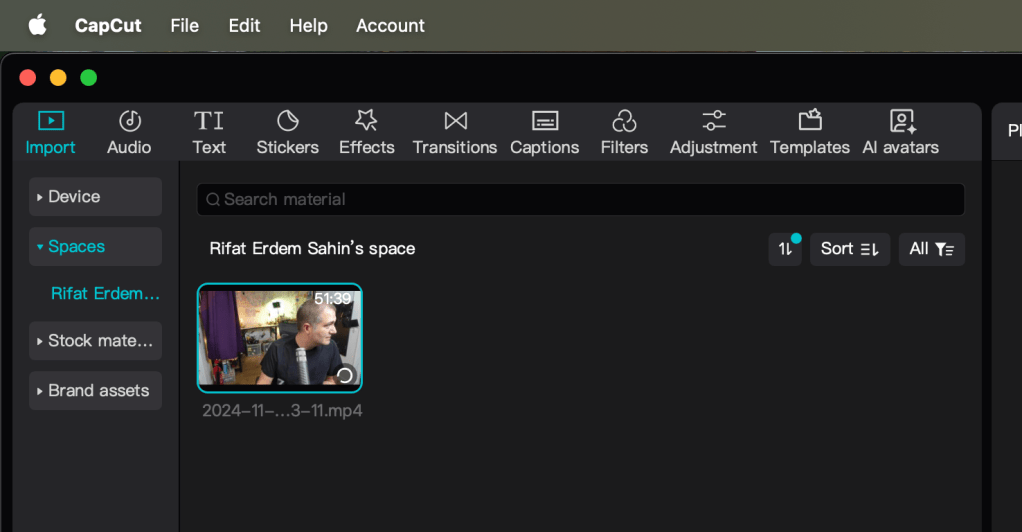The height and width of the screenshot is (532, 1022).
Task: Open the Captions icon
Action: [545, 121]
